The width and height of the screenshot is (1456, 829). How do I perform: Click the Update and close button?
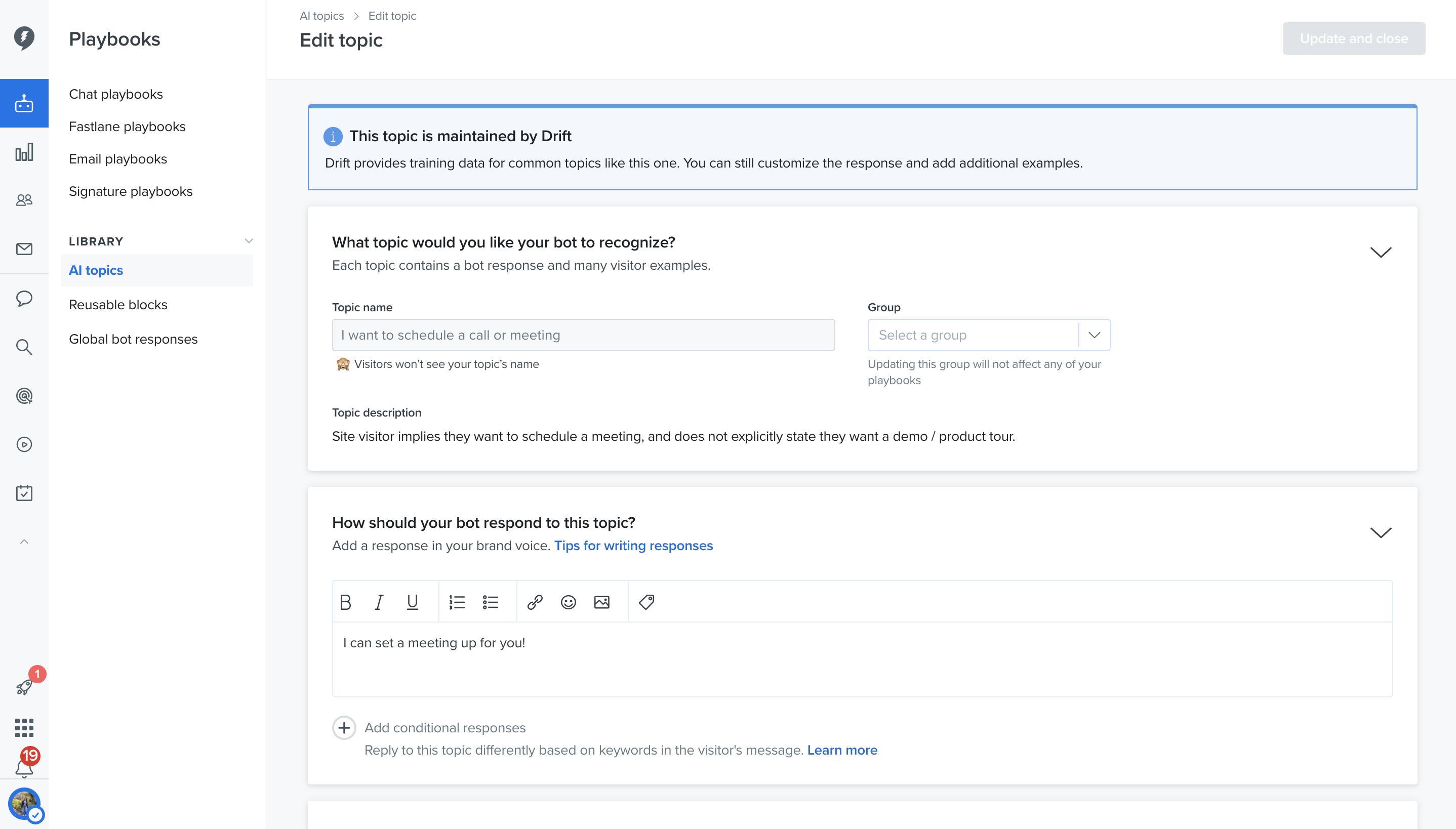[1354, 38]
